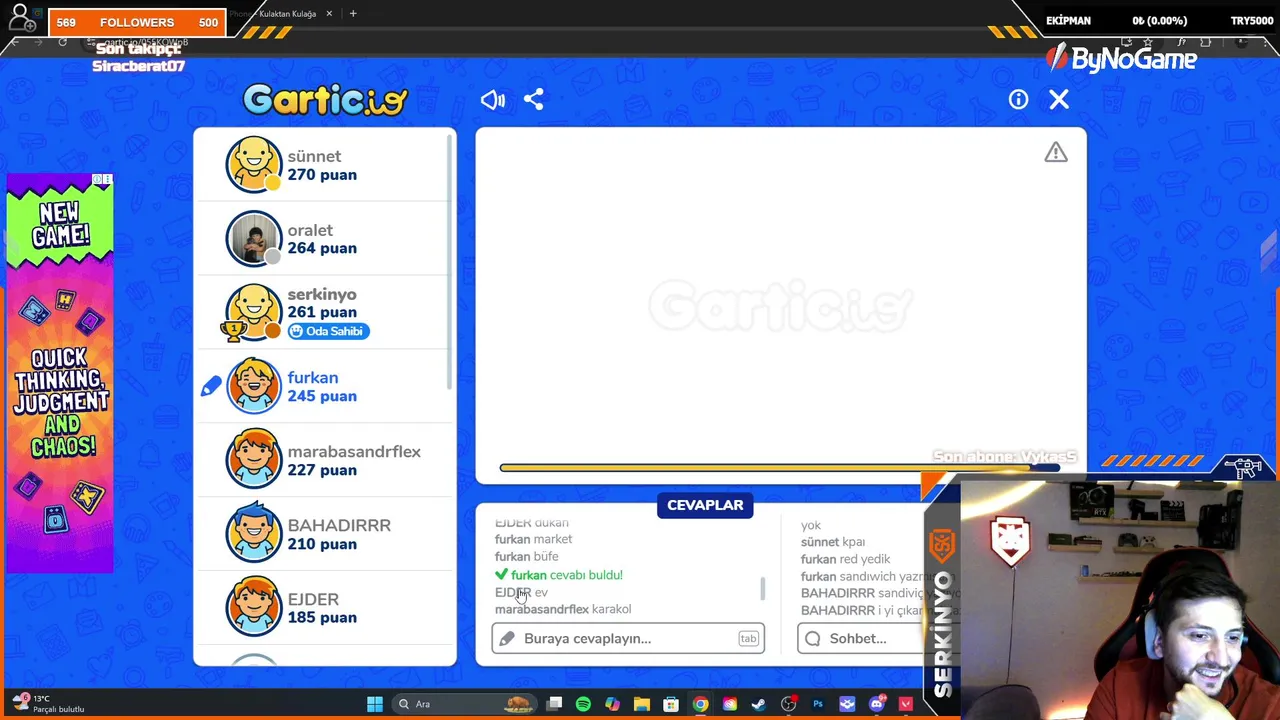Click 'sünnet kpaı' chat message
This screenshot has height=720, width=1280.
pyautogui.click(x=832, y=542)
